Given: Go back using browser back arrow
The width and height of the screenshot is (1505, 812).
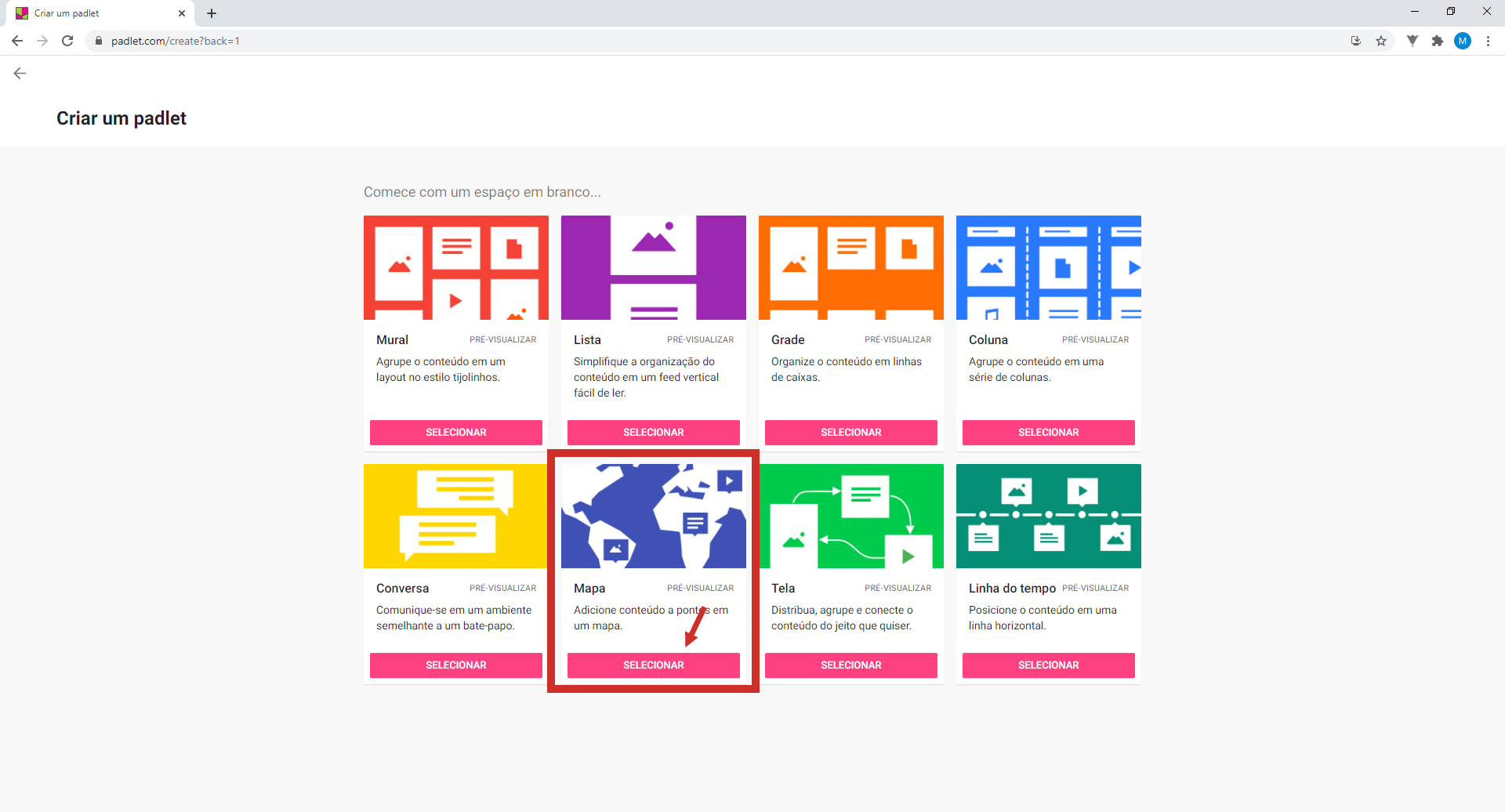Looking at the screenshot, I should point(17,41).
